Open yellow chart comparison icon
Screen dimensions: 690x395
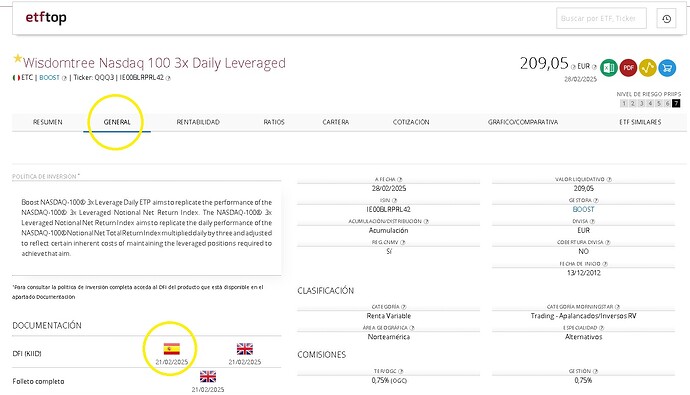pyautogui.click(x=647, y=68)
